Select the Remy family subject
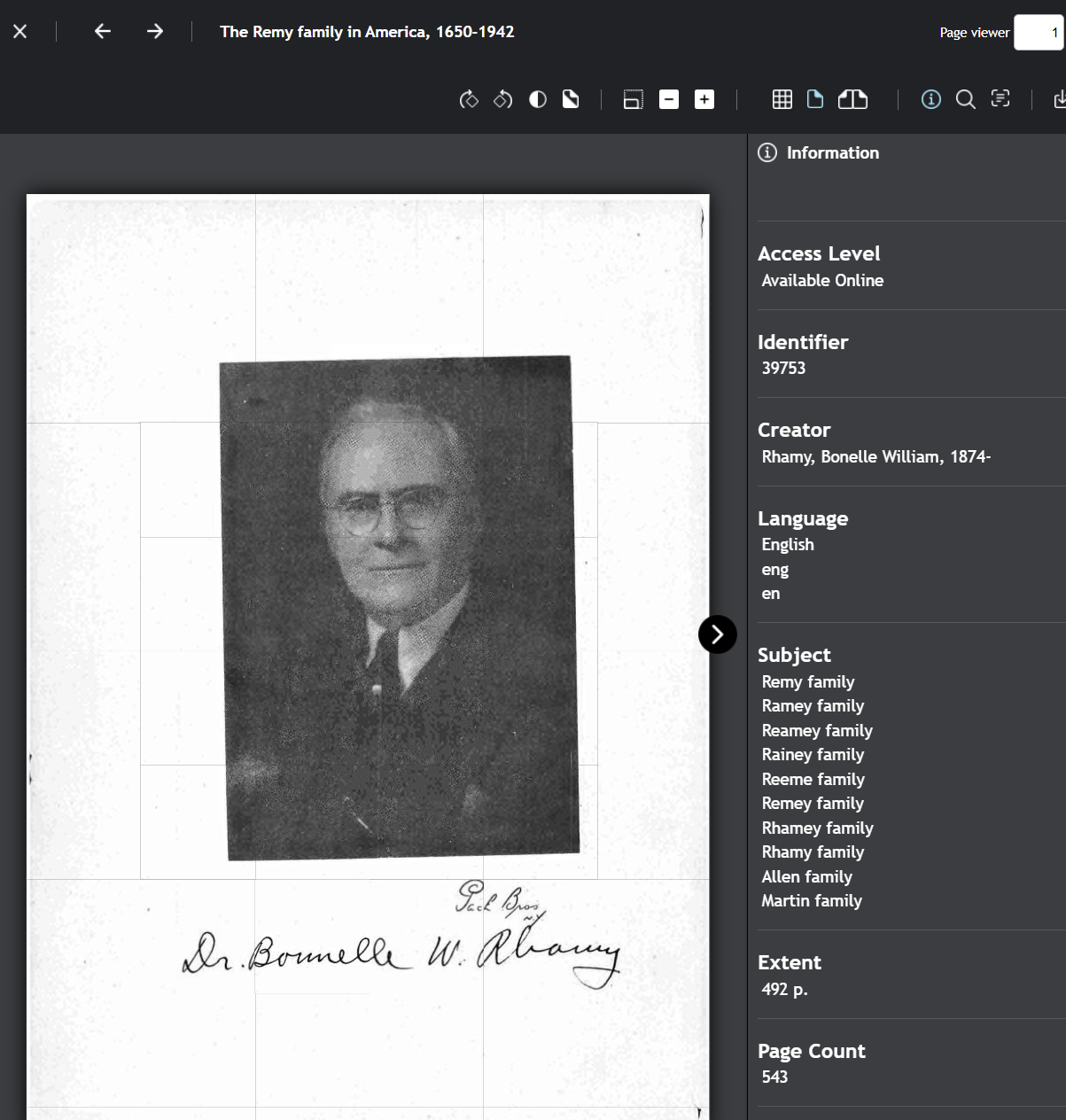 808,681
